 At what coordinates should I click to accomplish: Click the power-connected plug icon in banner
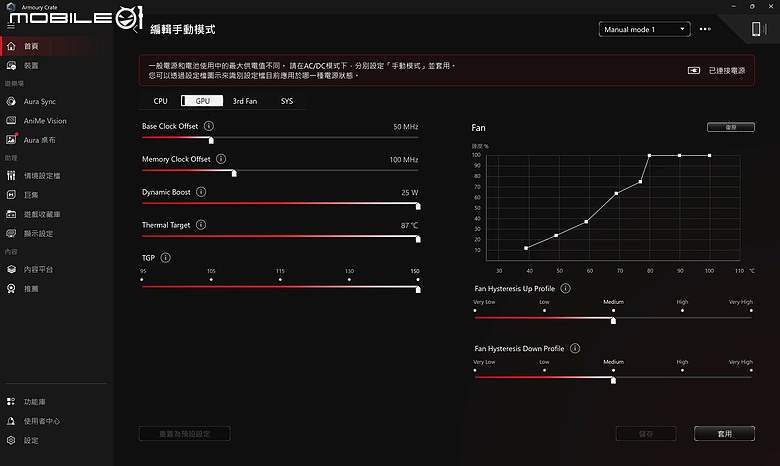pyautogui.click(x=693, y=71)
